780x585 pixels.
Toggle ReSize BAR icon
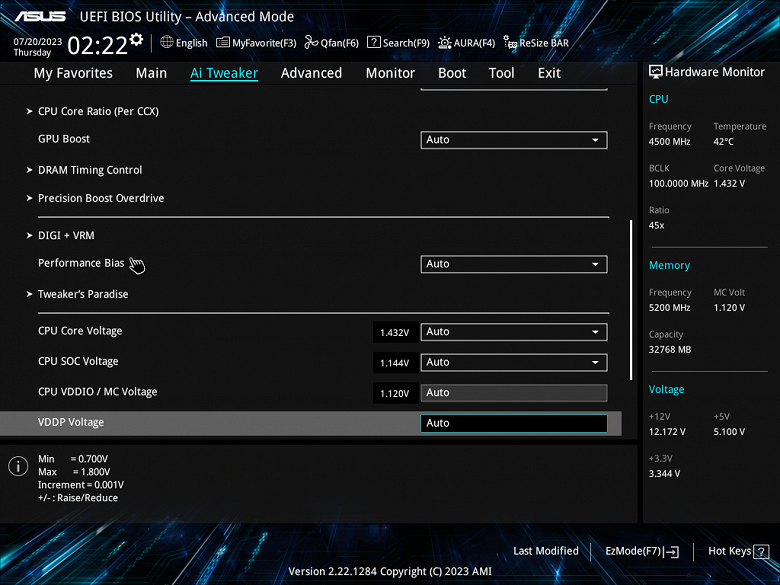[510, 43]
